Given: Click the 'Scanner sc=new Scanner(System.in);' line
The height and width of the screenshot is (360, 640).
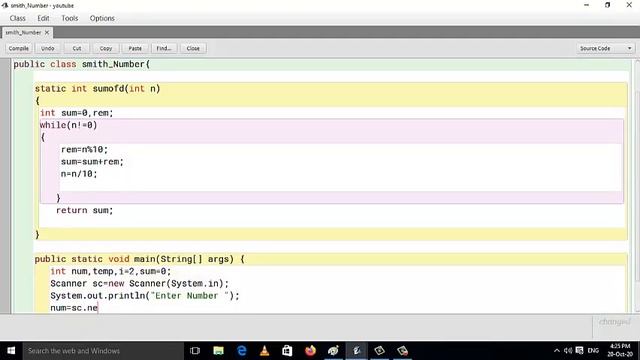Looking at the screenshot, I should pos(140,283).
